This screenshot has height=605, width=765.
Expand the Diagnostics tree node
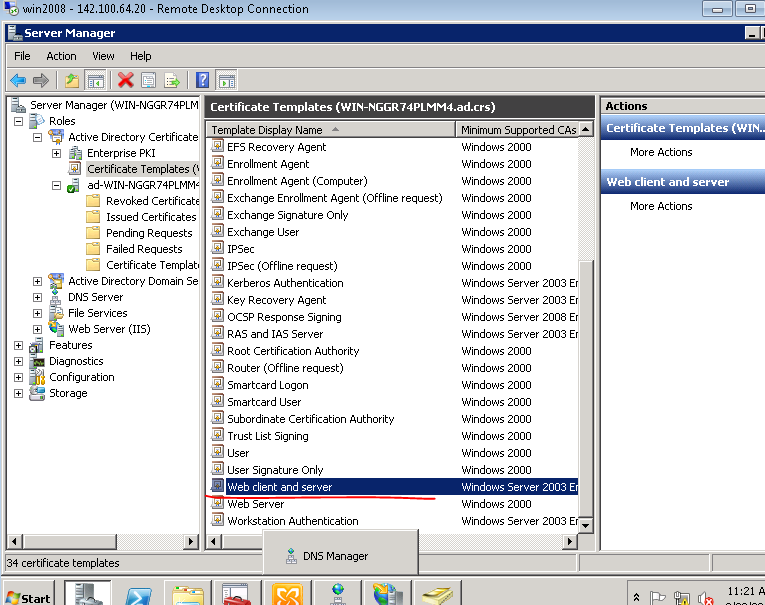[x=19, y=362]
